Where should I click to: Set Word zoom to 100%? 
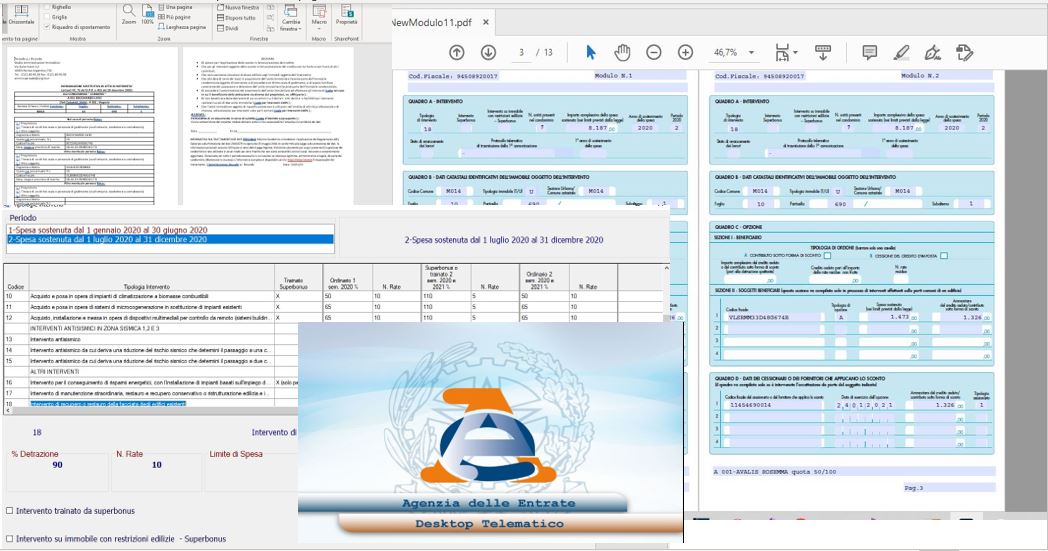[148, 14]
